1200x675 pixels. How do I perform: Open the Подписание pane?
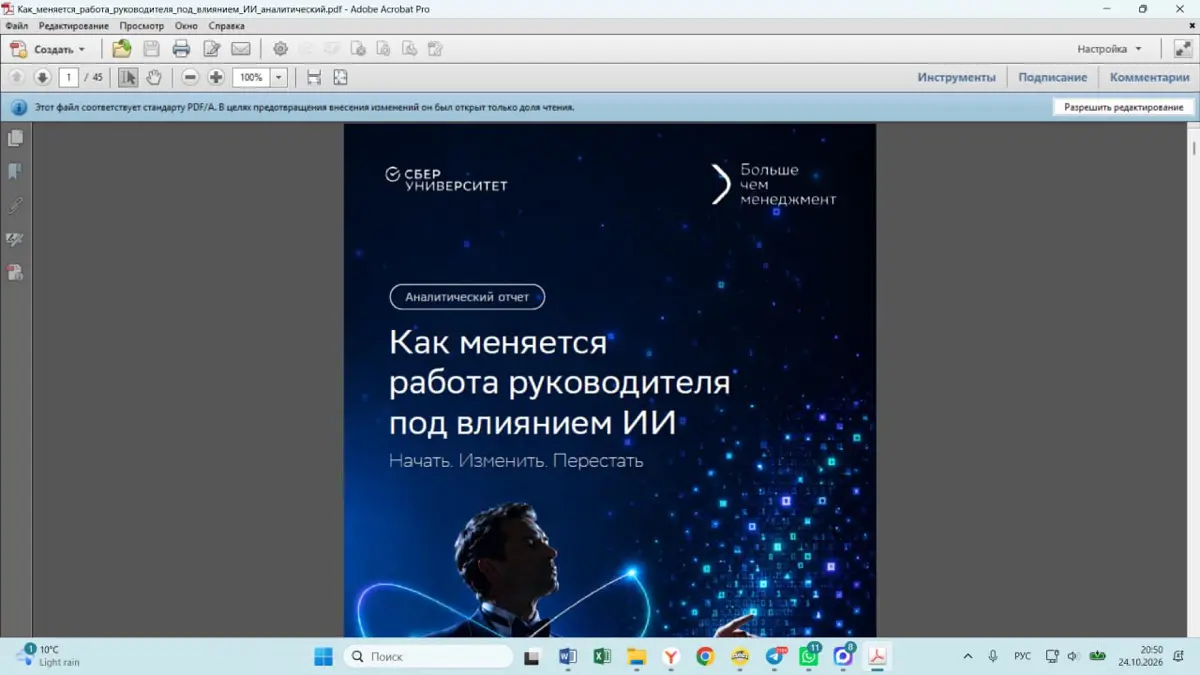[1052, 77]
